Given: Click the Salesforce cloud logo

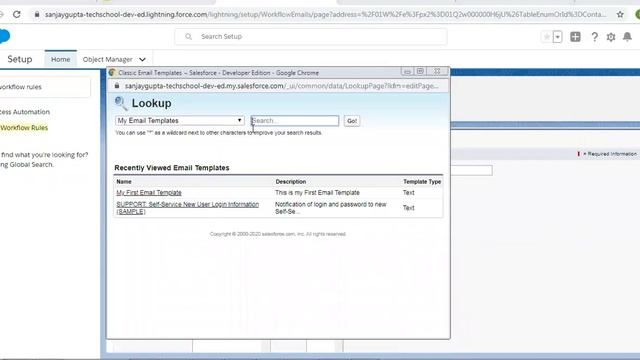Looking at the screenshot, I should click(4, 36).
